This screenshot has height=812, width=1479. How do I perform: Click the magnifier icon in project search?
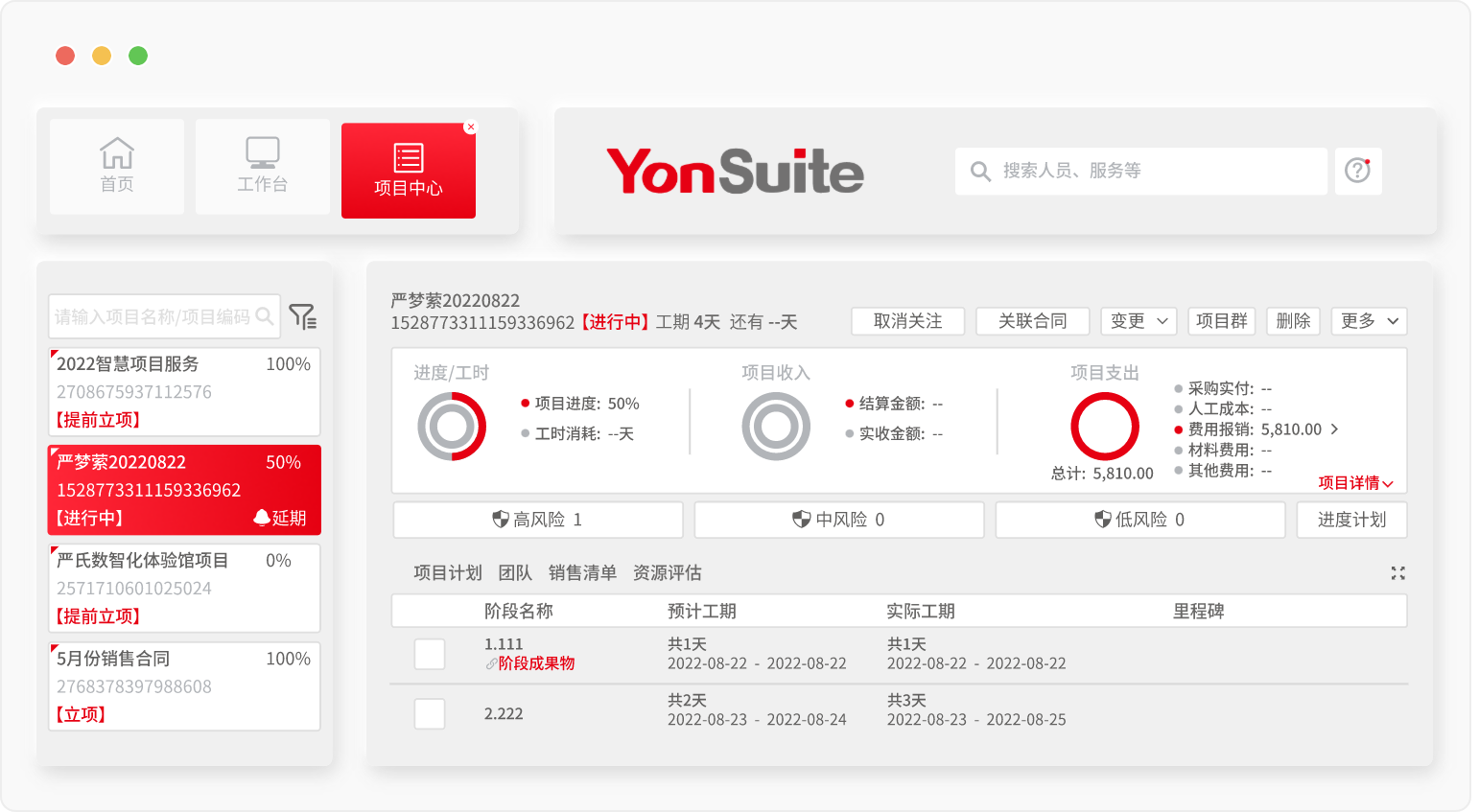[265, 316]
